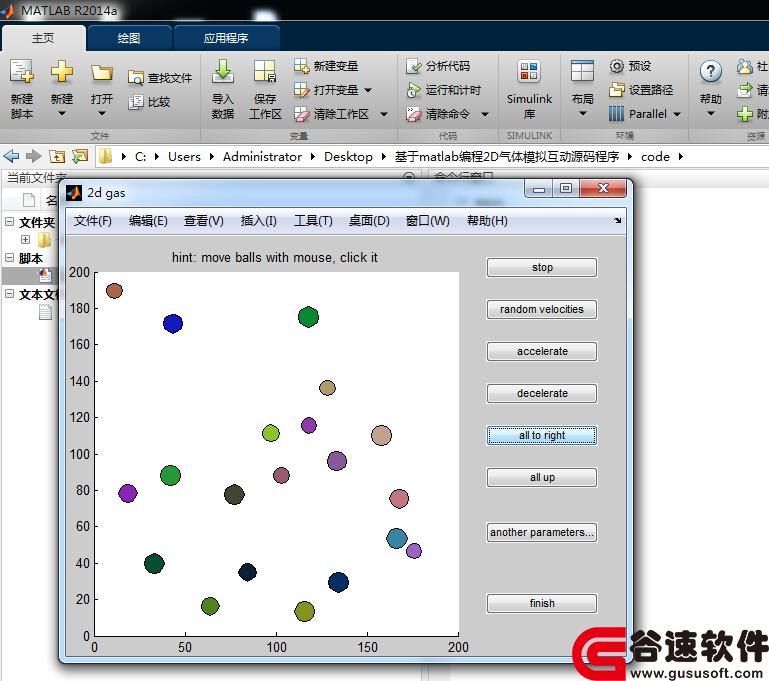Click the all up button

[542, 478]
